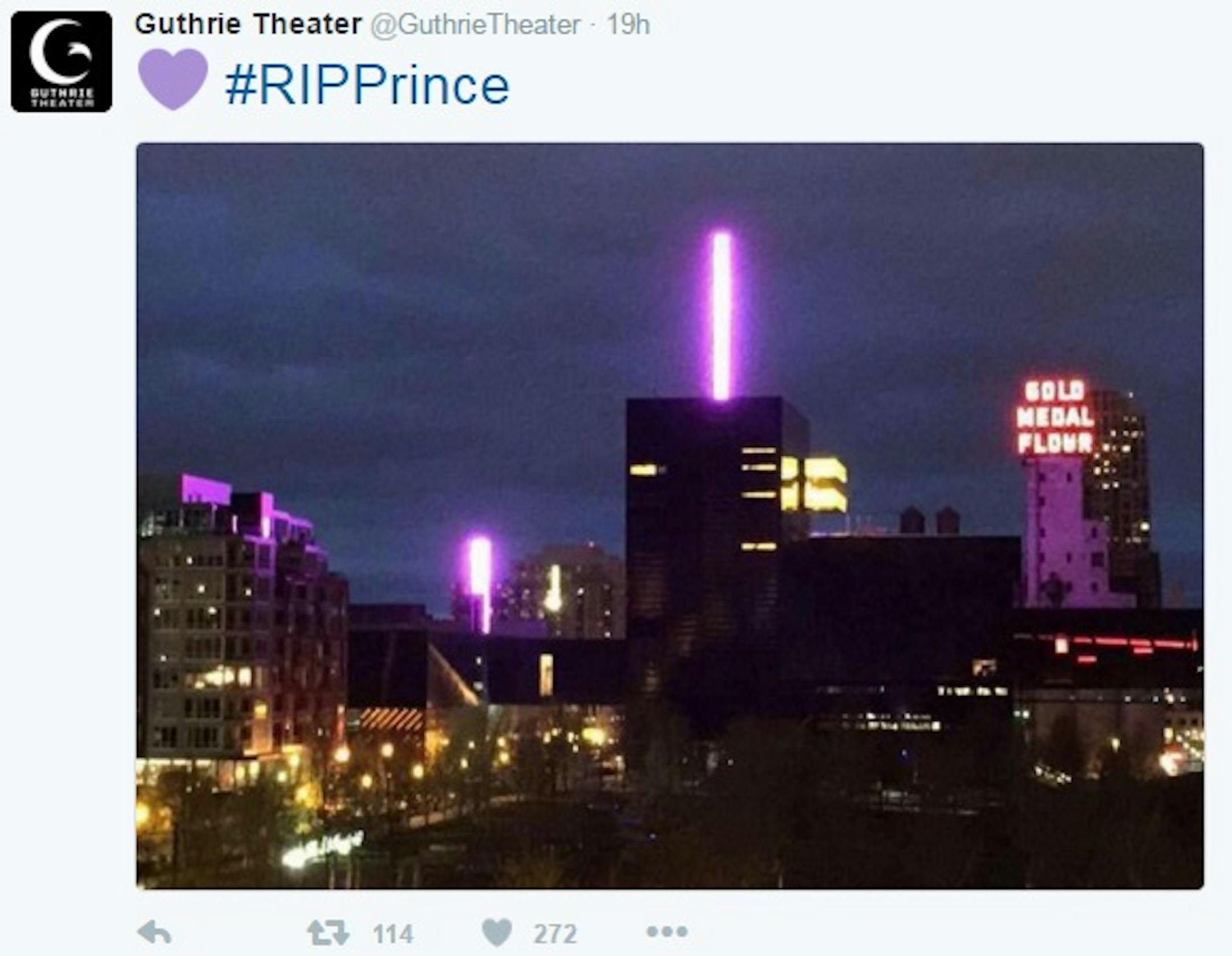Open the 19h timestamp link

(x=628, y=25)
